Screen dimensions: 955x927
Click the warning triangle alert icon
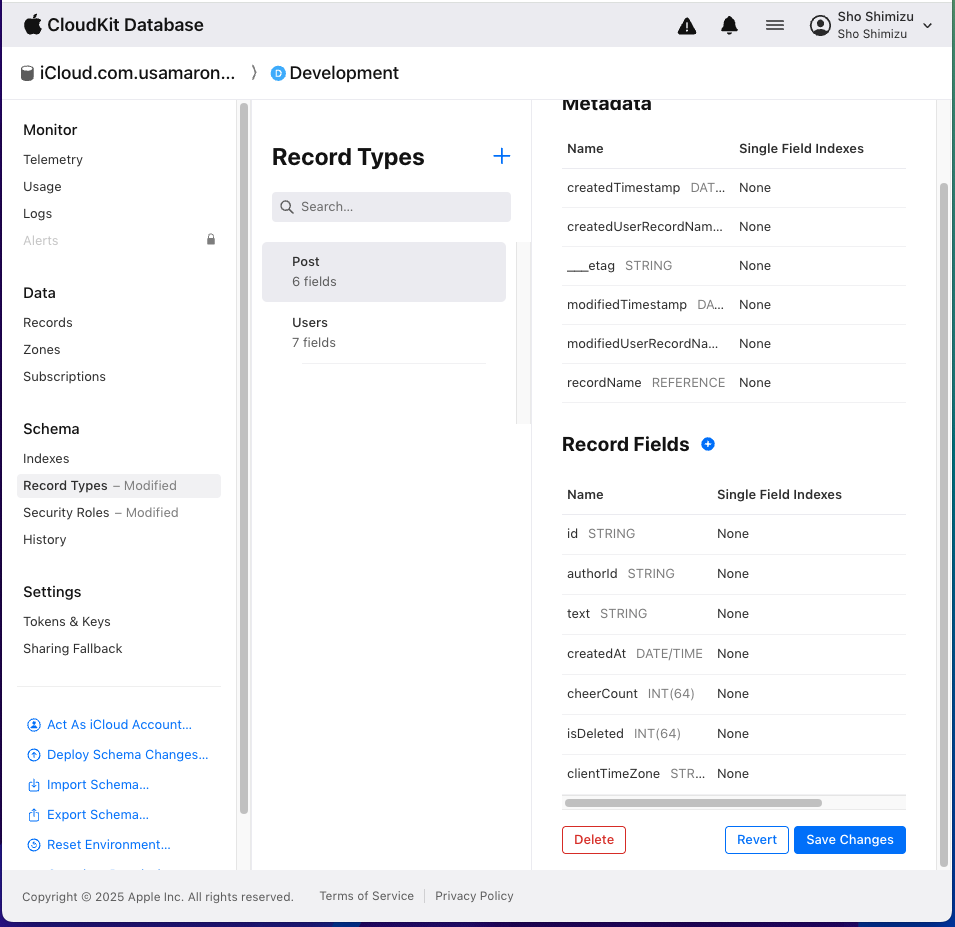687,26
